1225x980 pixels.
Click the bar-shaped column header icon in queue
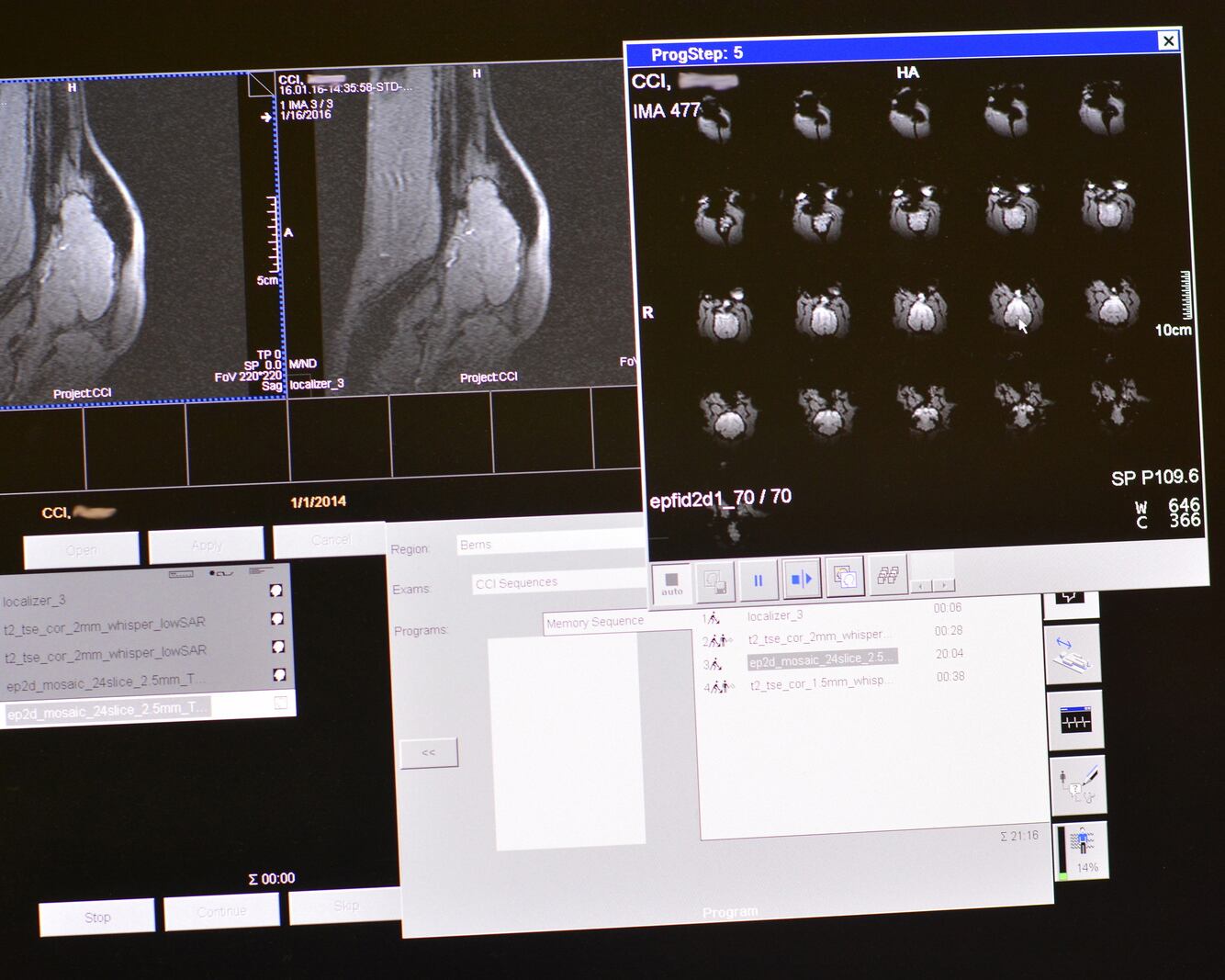coord(181,574)
